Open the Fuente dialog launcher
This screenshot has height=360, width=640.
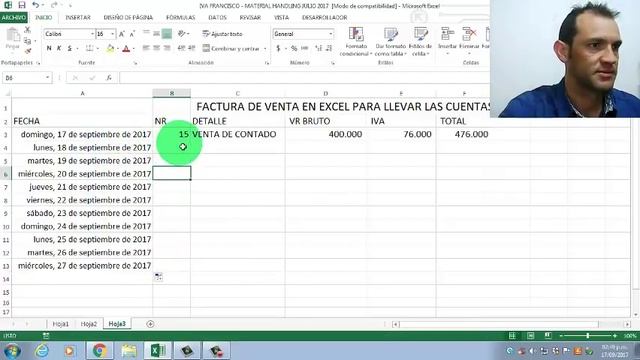click(x=135, y=63)
